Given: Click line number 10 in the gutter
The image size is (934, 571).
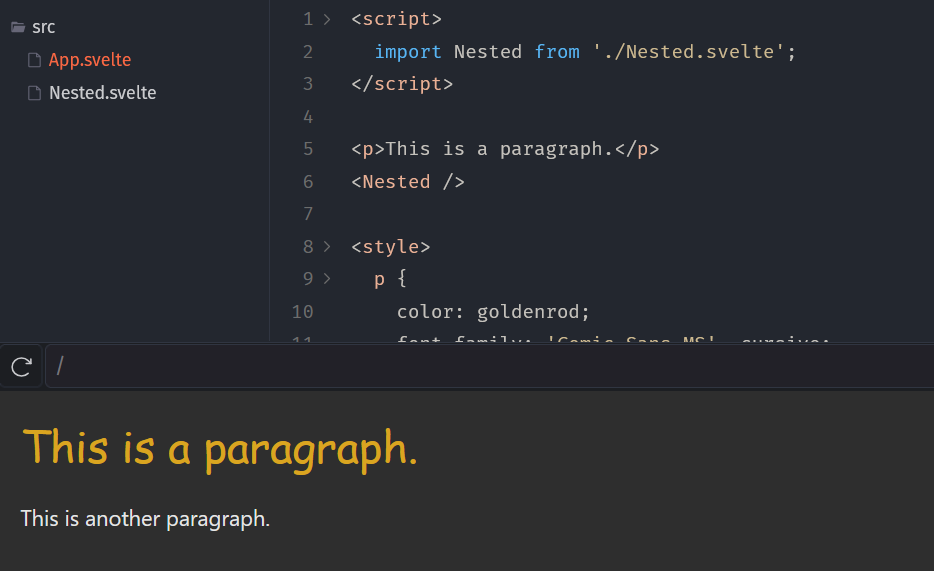Looking at the screenshot, I should pyautogui.click(x=302, y=311).
